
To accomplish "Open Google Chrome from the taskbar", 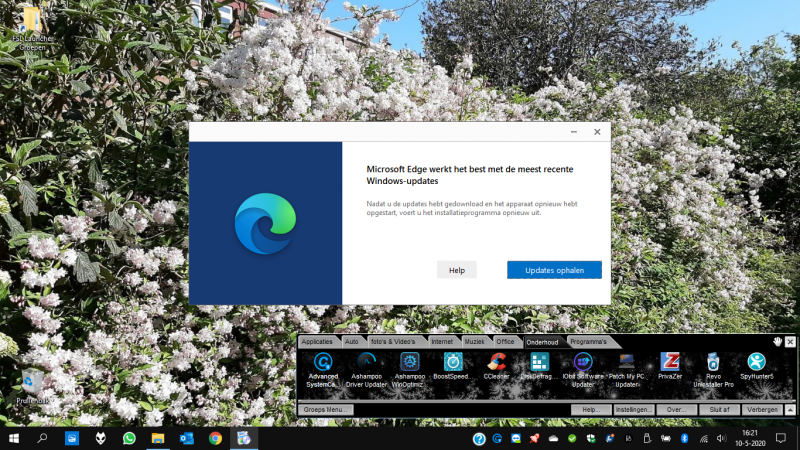I will point(215,438).
